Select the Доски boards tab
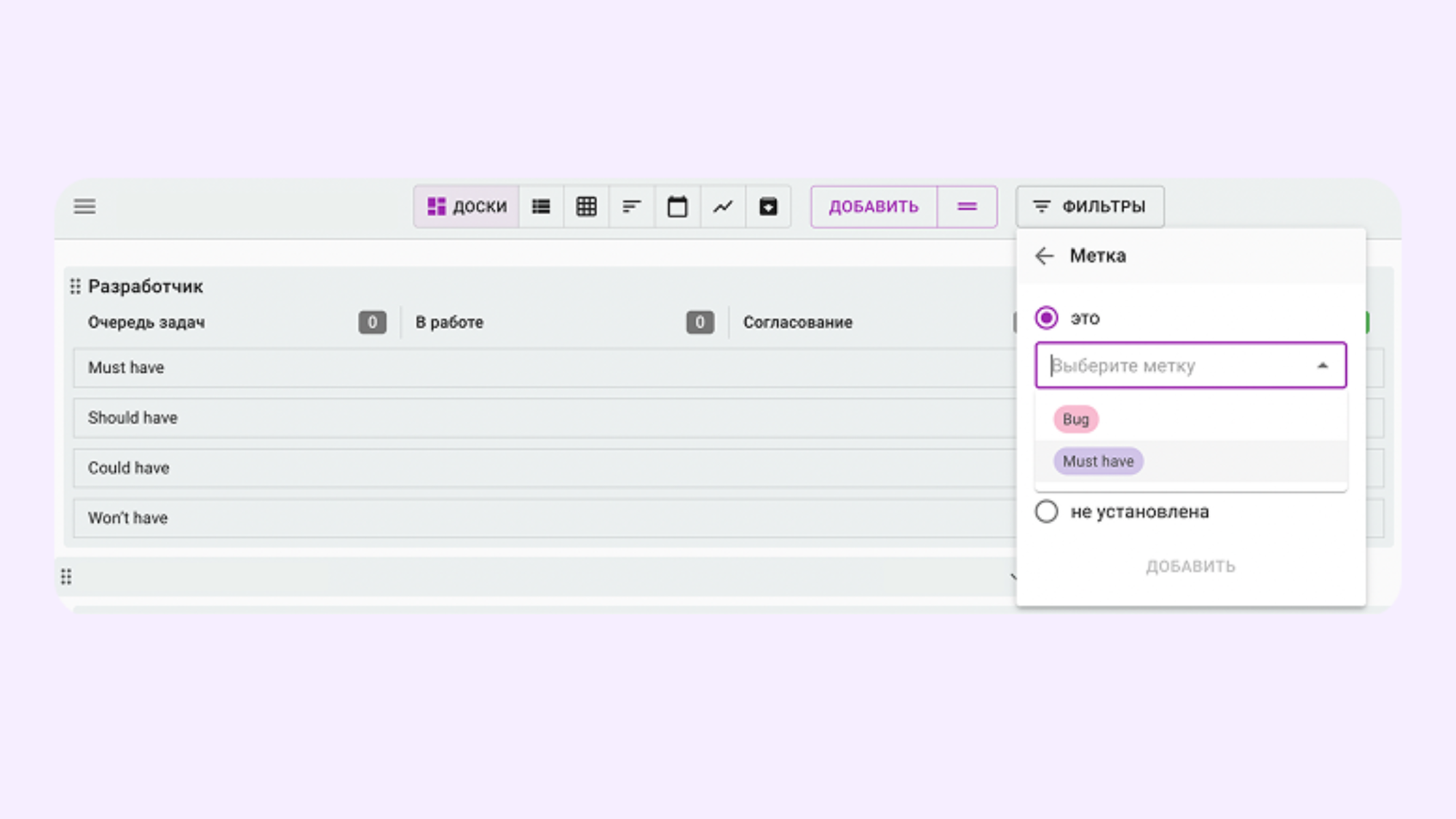Screen dimensions: 1456x819 tap(467, 207)
